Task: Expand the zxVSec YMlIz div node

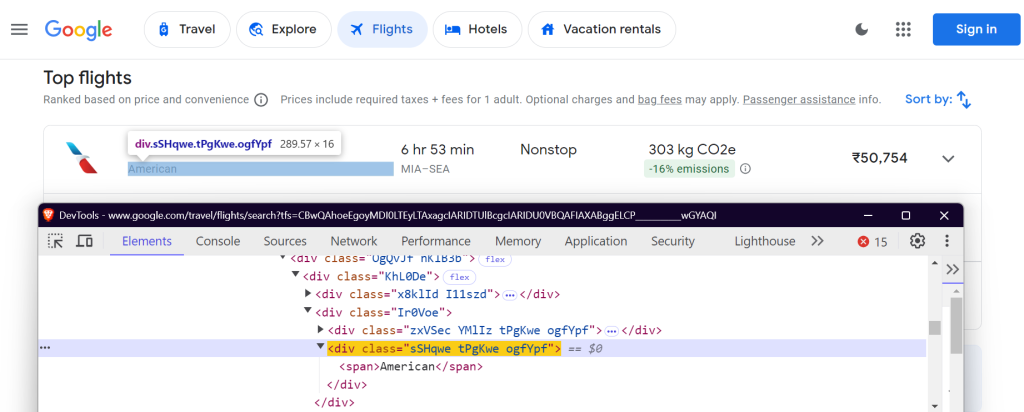Action: (321, 330)
